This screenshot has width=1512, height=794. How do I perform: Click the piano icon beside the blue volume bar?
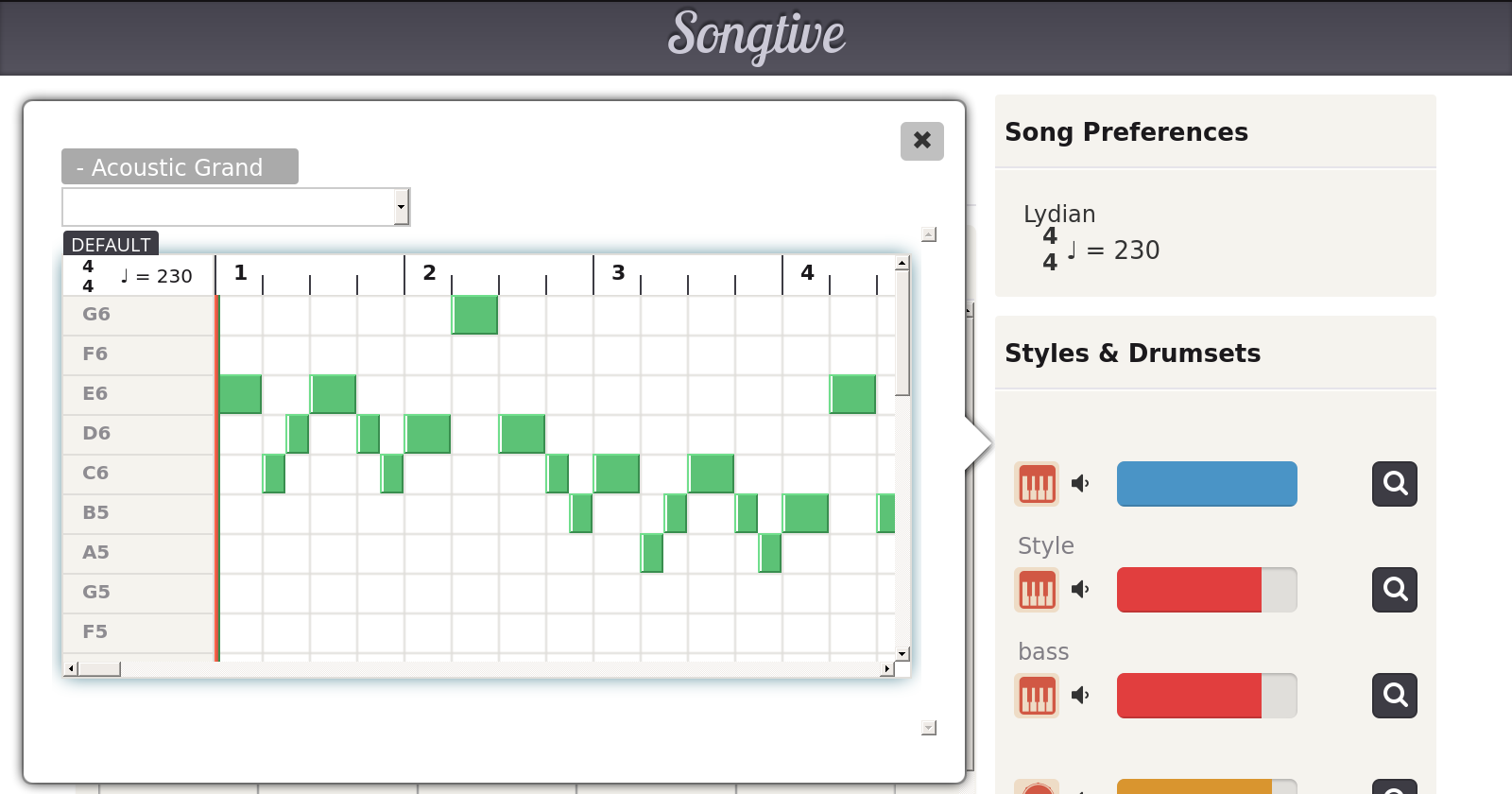(1037, 484)
